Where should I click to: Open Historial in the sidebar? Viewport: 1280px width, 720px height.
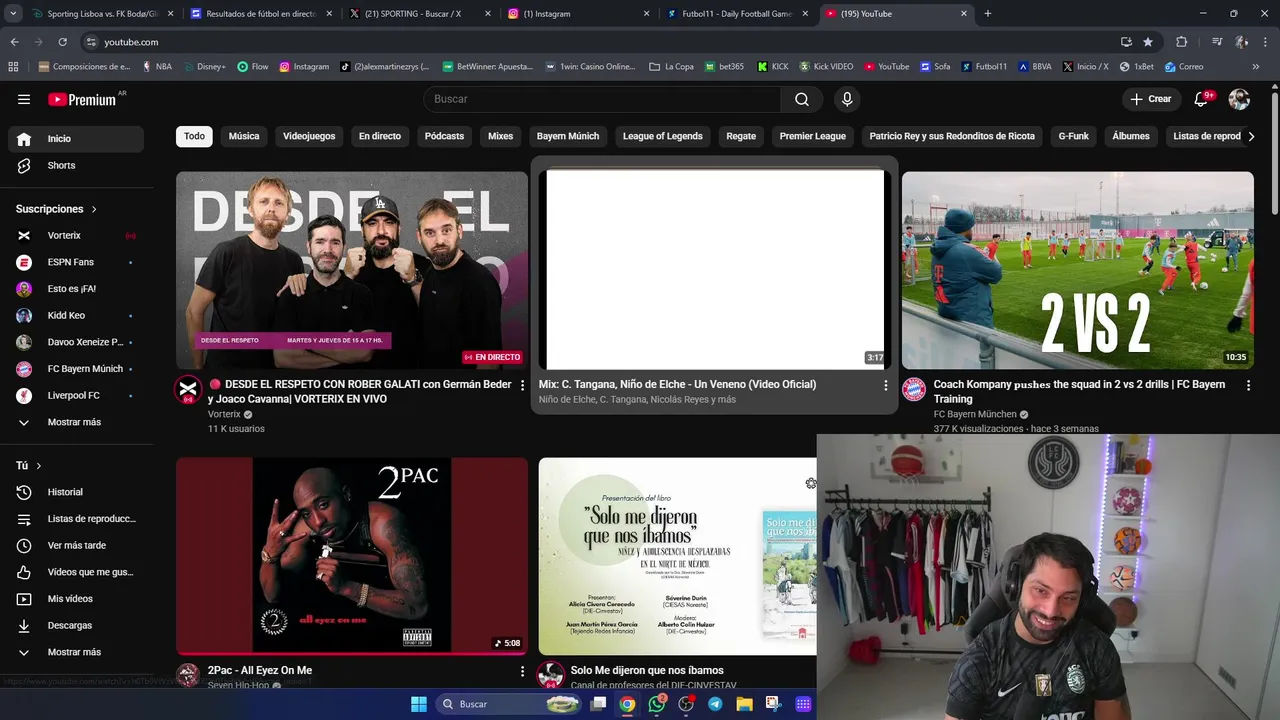click(76, 492)
